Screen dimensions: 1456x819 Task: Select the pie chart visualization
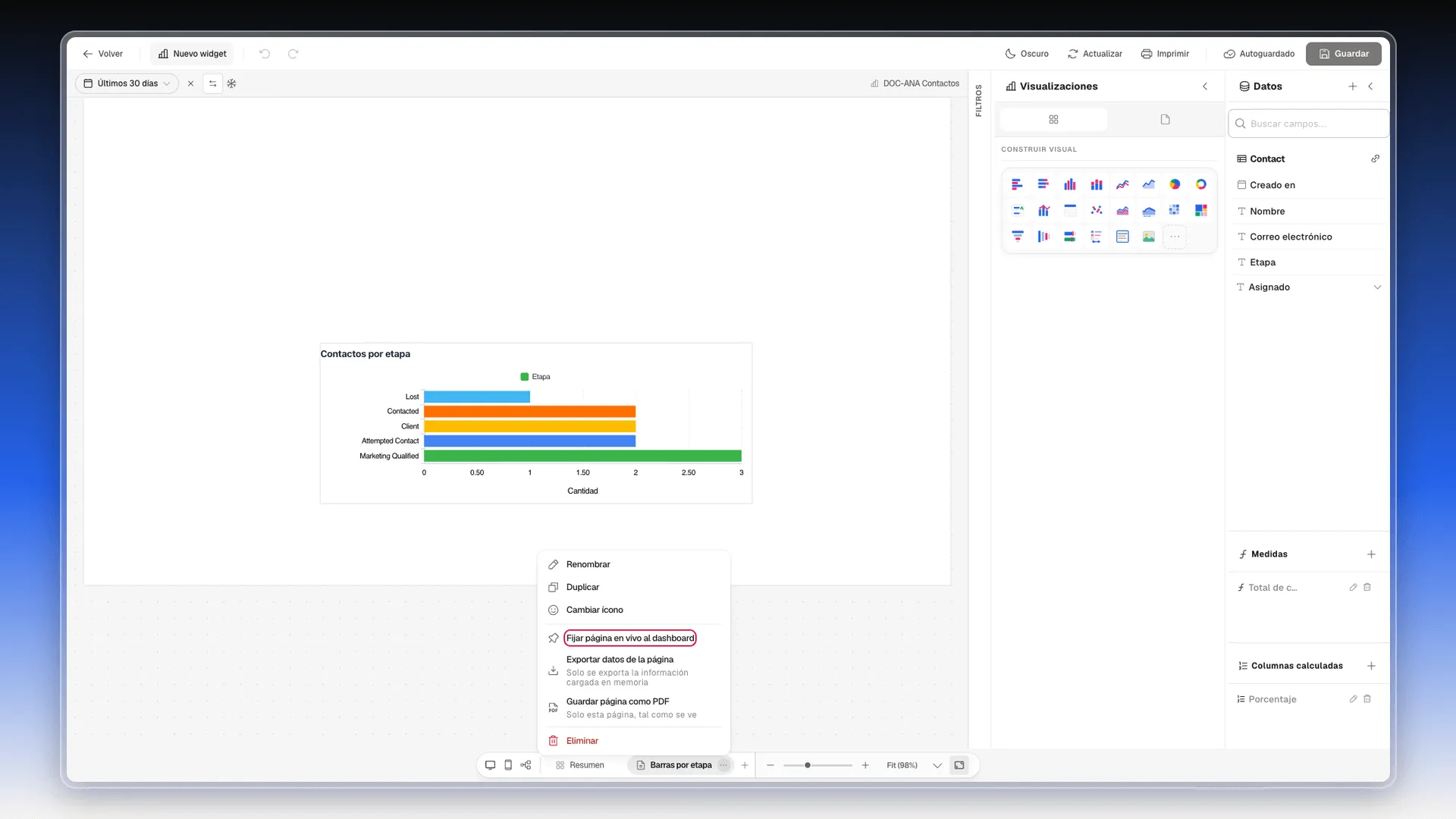point(1175,184)
